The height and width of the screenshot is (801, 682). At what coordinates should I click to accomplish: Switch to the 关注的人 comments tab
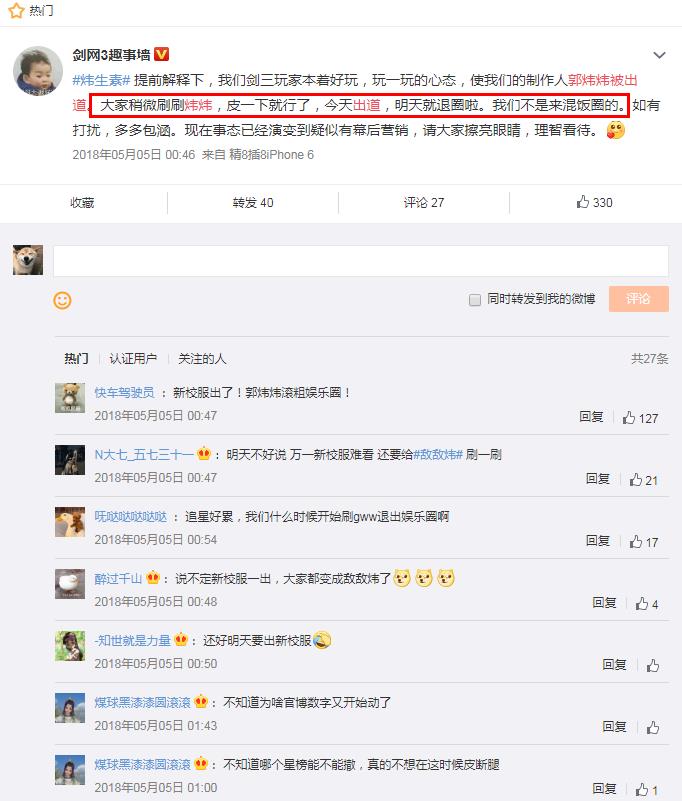click(202, 359)
